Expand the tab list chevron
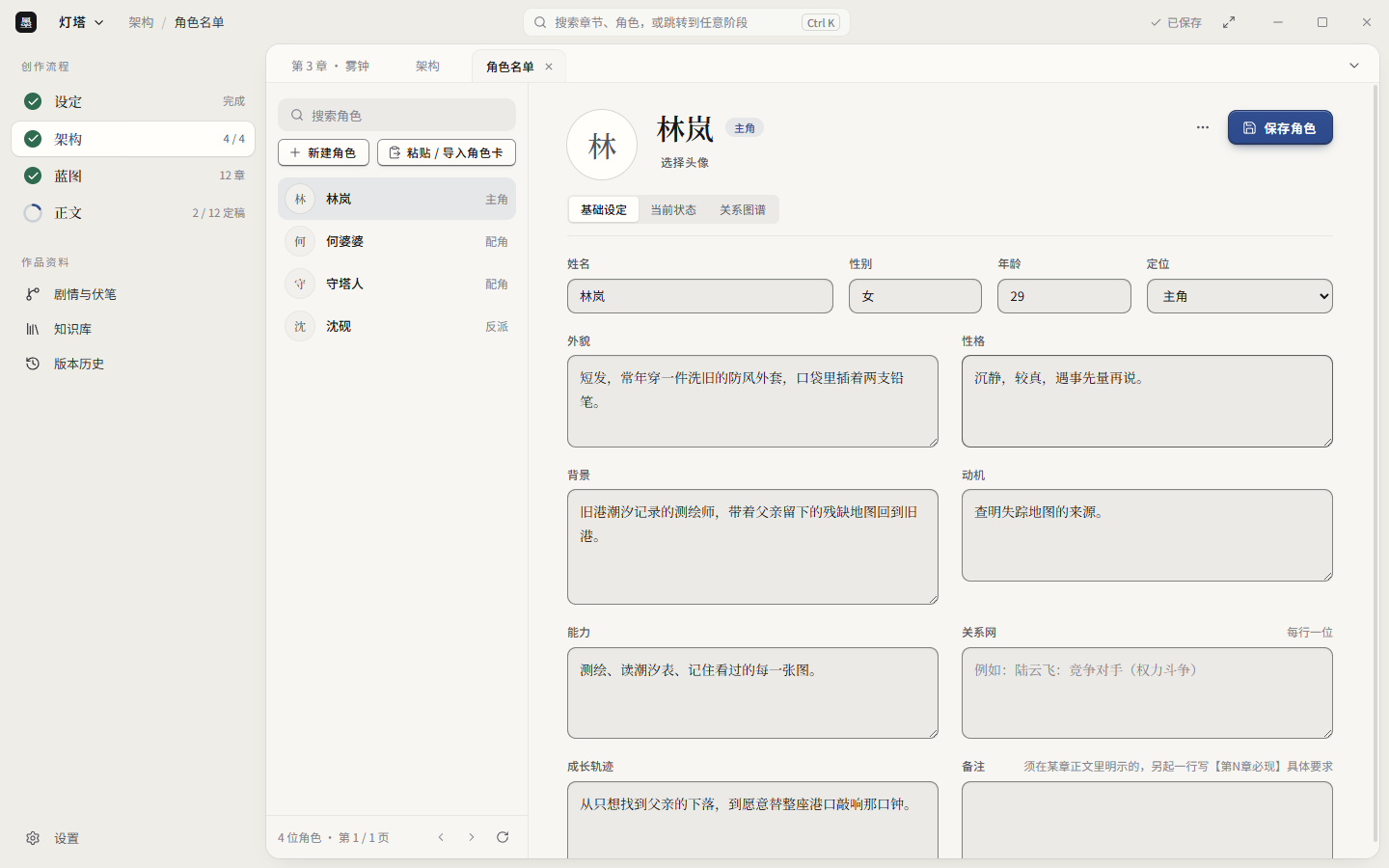The image size is (1389, 868). (x=1354, y=66)
